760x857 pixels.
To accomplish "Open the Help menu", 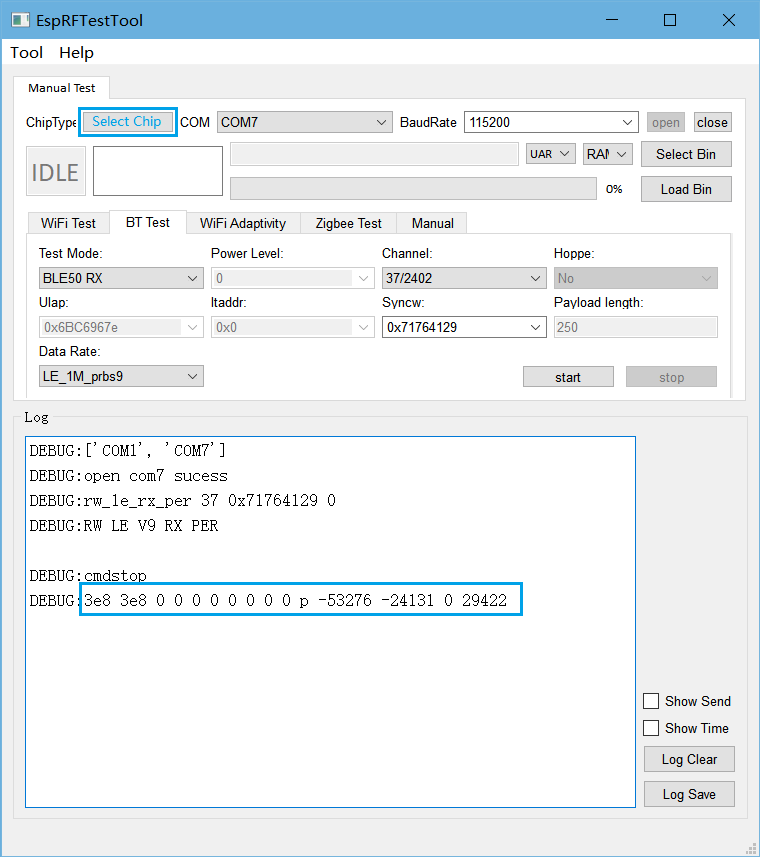I will click(x=76, y=53).
